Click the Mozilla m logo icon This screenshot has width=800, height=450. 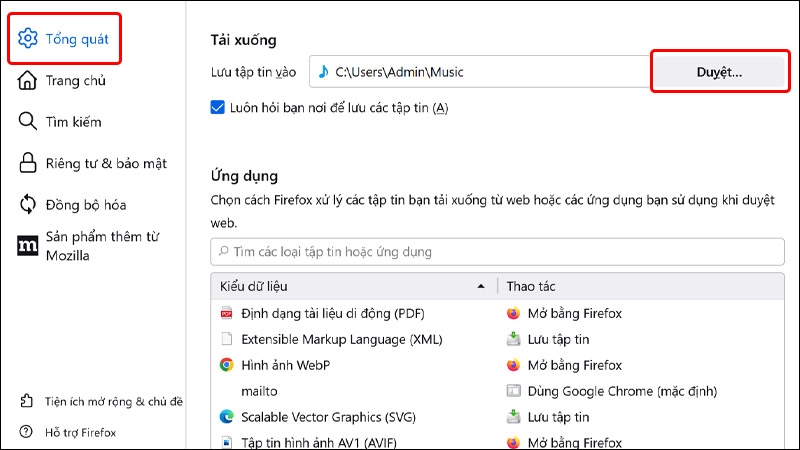point(28,246)
